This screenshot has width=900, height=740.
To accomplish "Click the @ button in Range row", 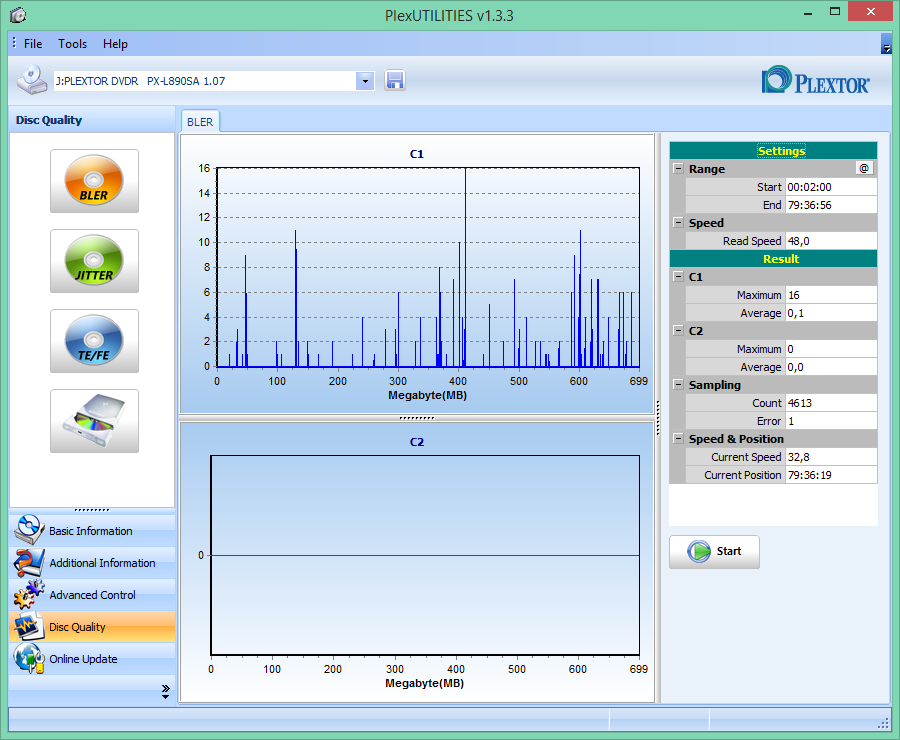I will click(864, 168).
